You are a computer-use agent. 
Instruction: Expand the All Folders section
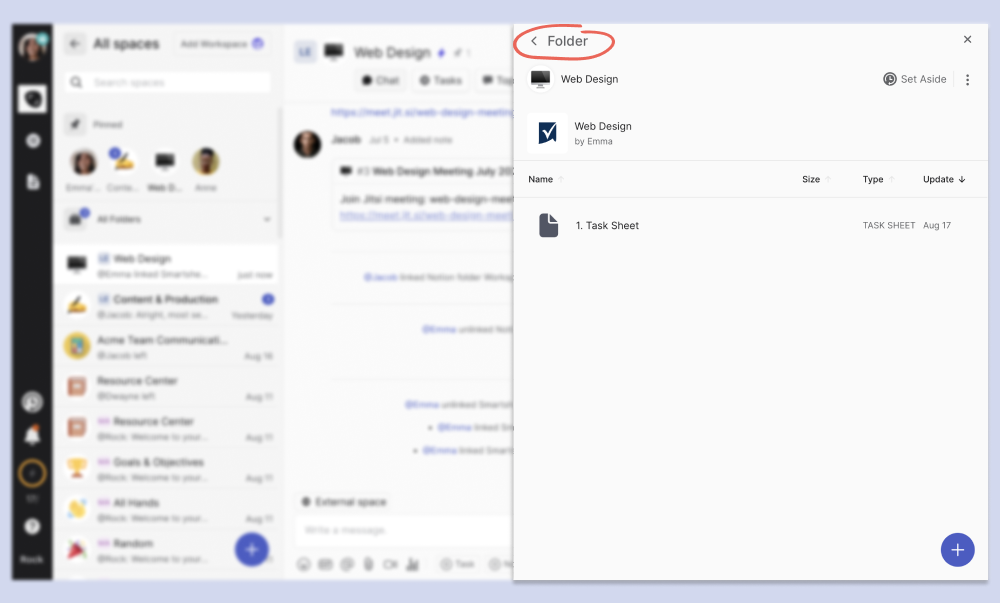(266, 219)
